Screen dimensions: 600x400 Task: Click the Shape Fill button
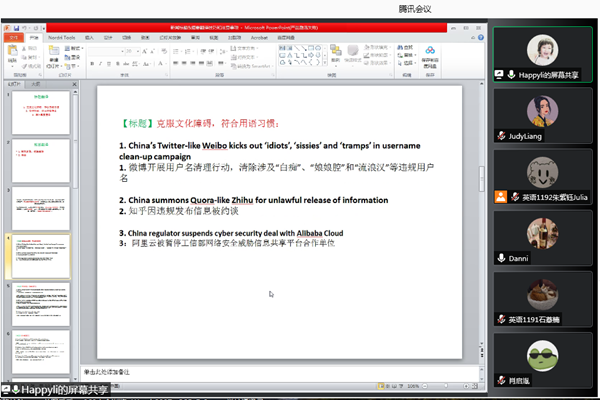(x=377, y=47)
